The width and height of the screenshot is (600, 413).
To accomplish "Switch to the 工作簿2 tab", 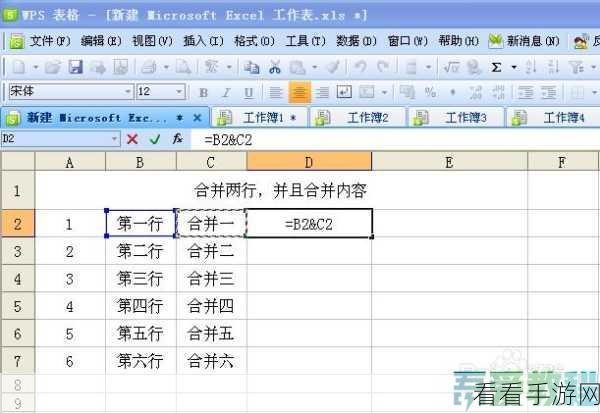I will tap(358, 117).
